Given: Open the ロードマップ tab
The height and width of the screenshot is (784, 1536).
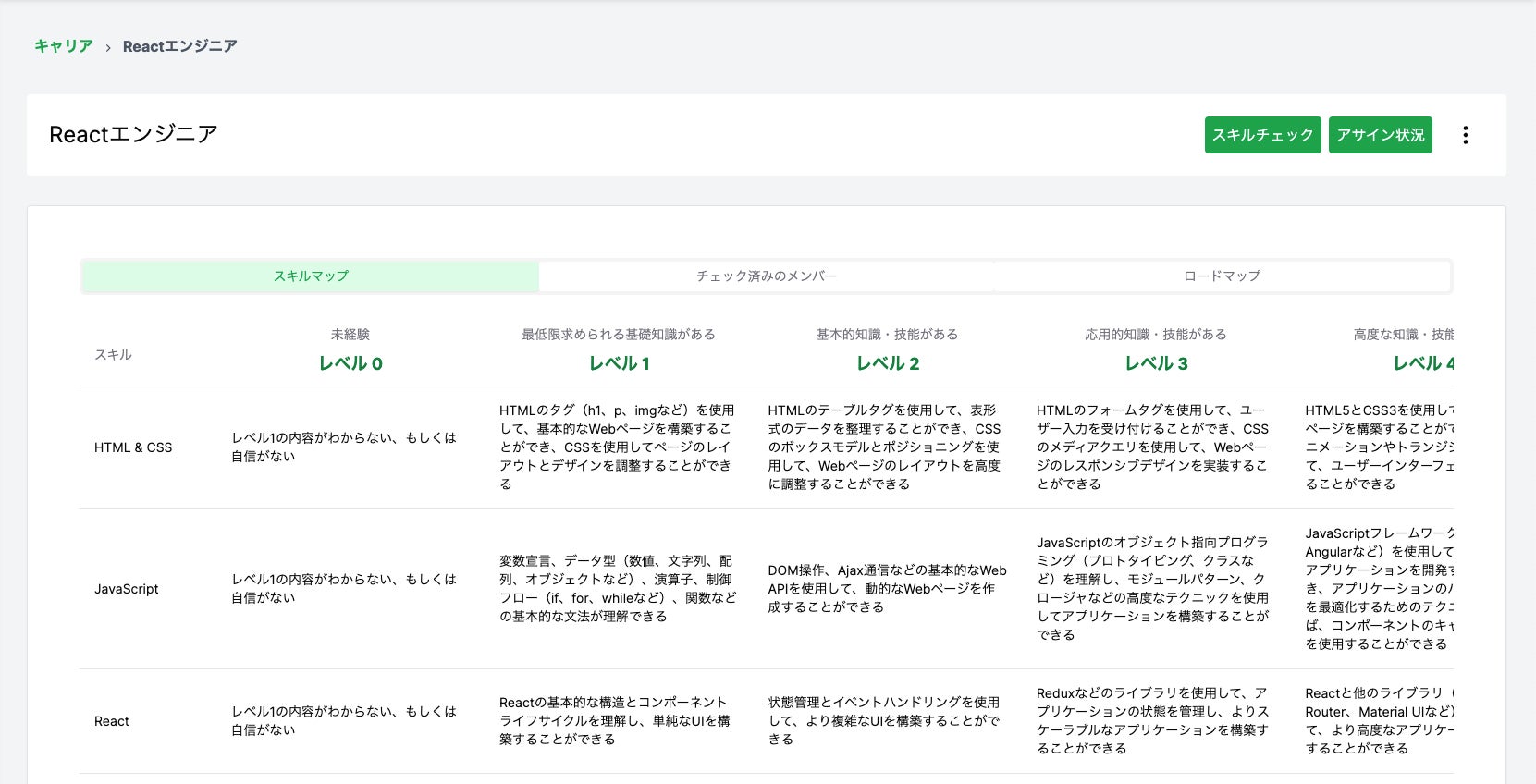Looking at the screenshot, I should (1222, 276).
